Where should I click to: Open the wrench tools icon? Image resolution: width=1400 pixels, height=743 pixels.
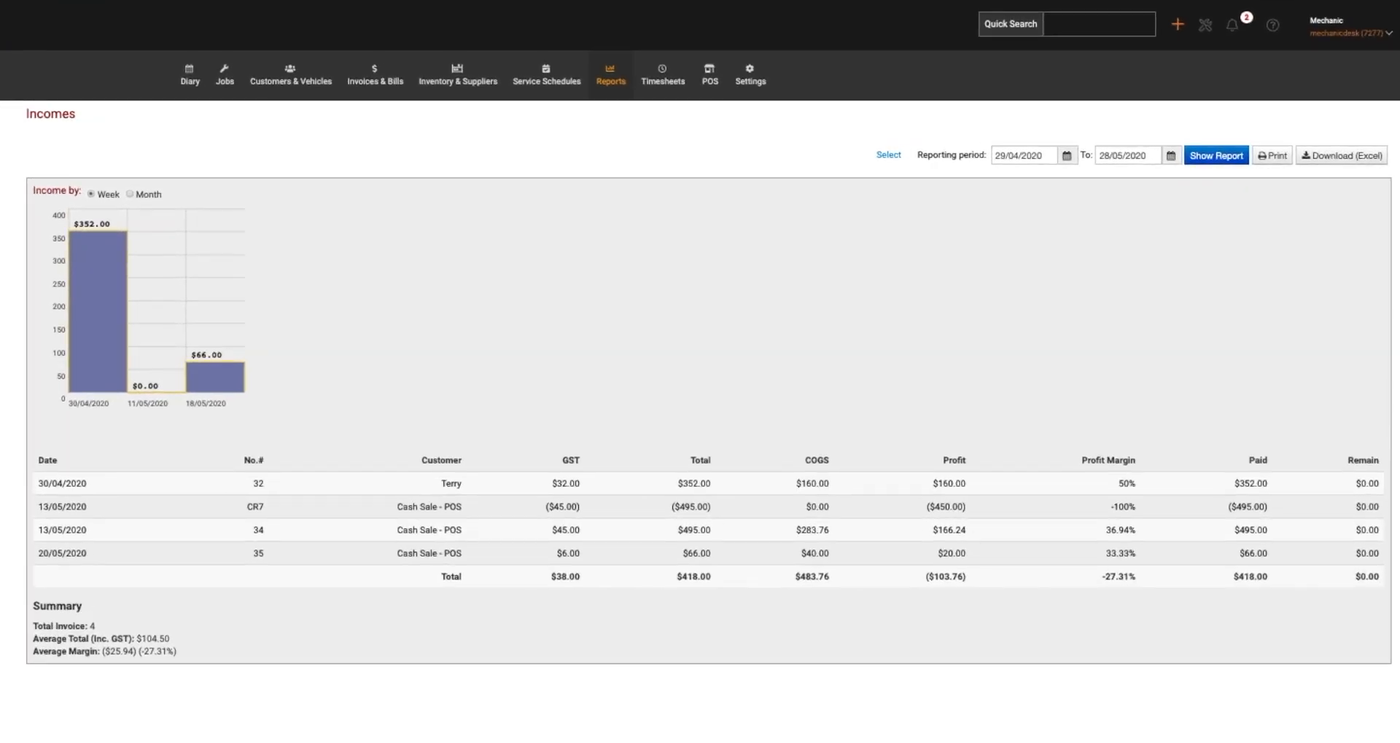click(1205, 25)
